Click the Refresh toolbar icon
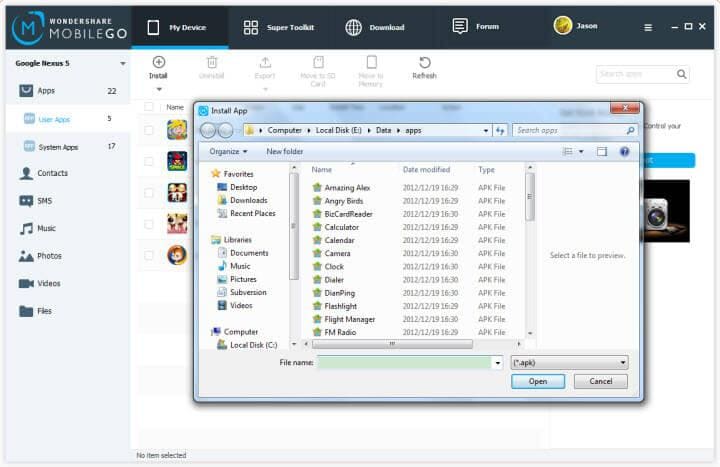720x467 pixels. 424,62
